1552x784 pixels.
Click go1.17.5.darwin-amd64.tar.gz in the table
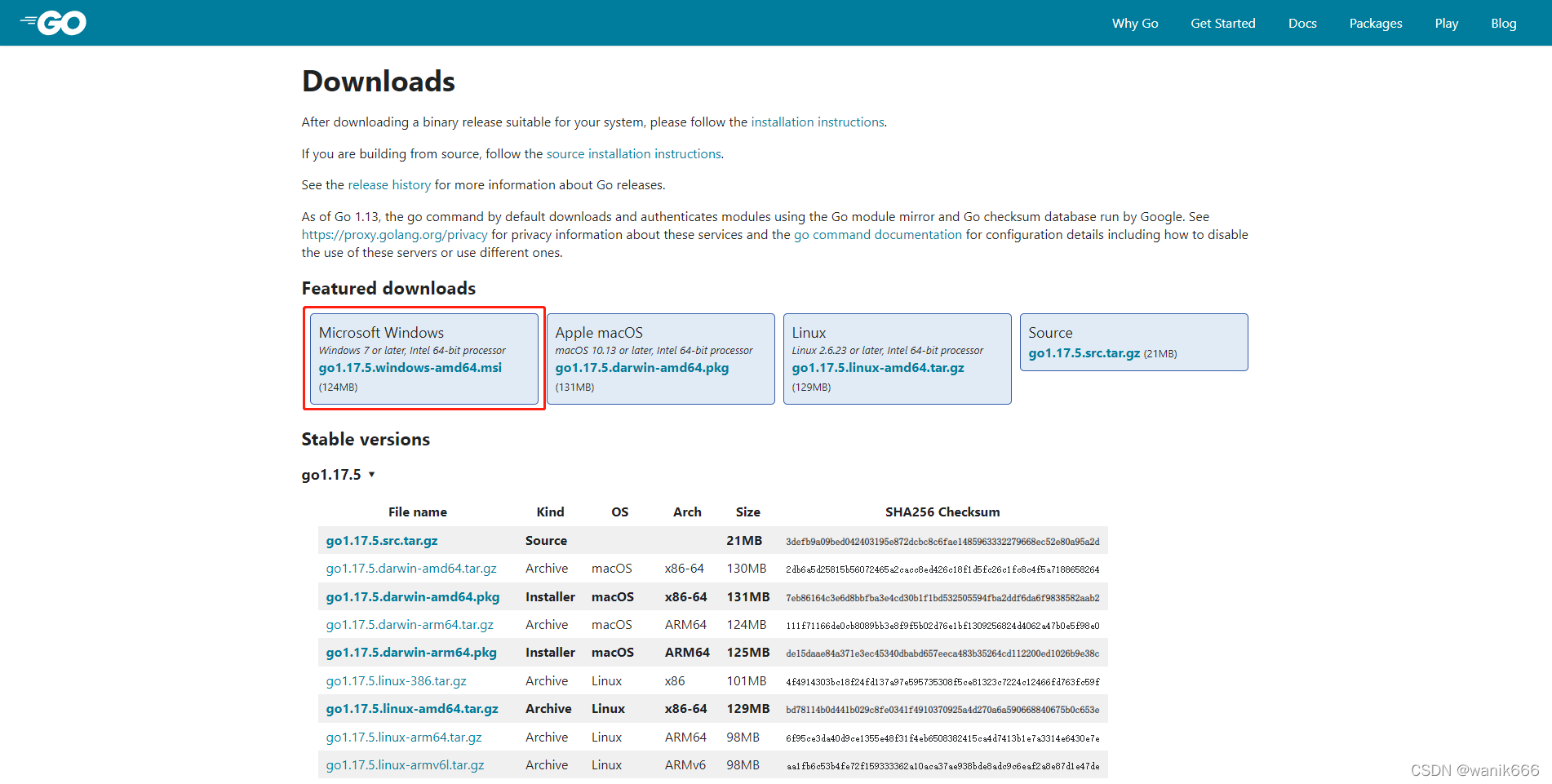click(x=411, y=569)
